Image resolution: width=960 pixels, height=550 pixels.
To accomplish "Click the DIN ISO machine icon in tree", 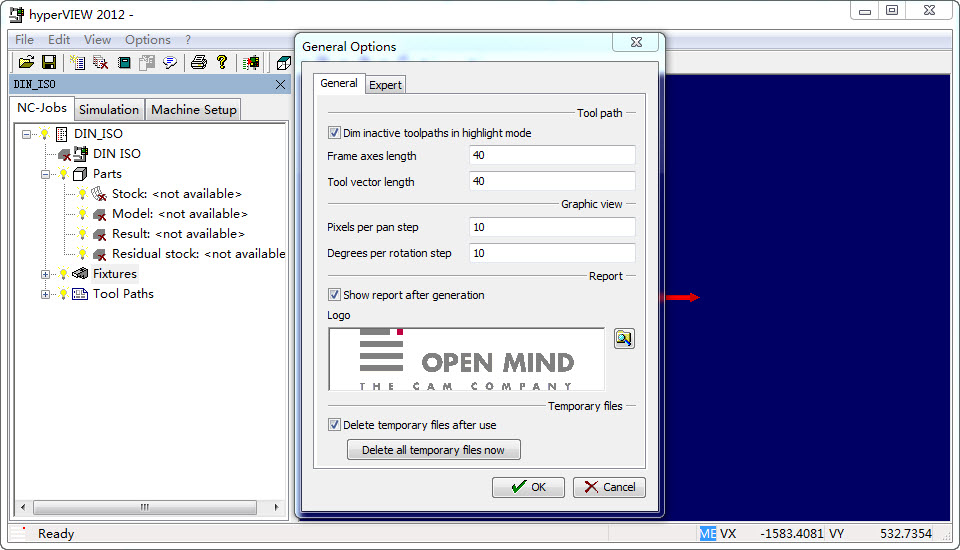I will [x=80, y=154].
